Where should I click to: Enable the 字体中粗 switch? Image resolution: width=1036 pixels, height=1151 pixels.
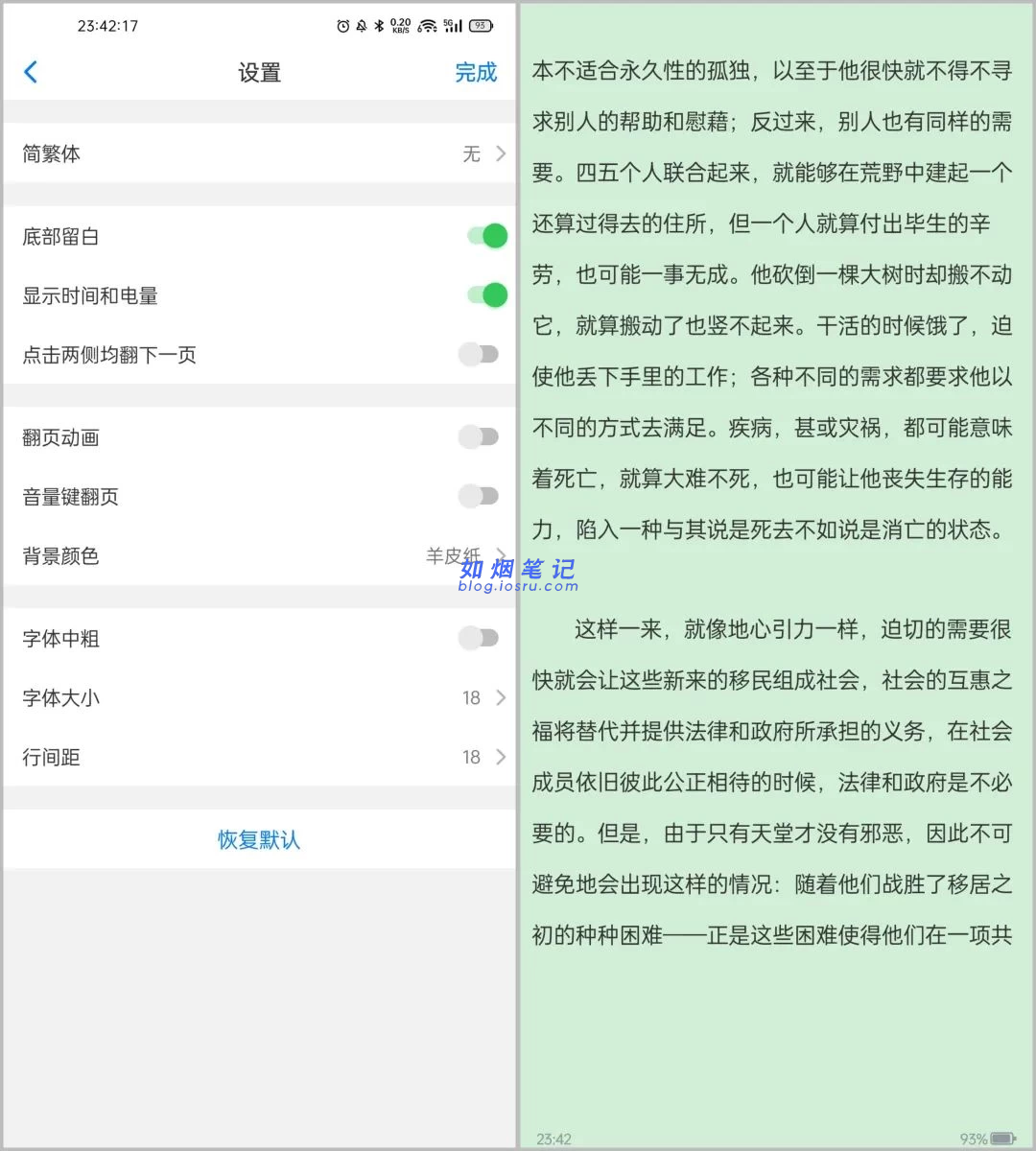pyautogui.click(x=479, y=638)
